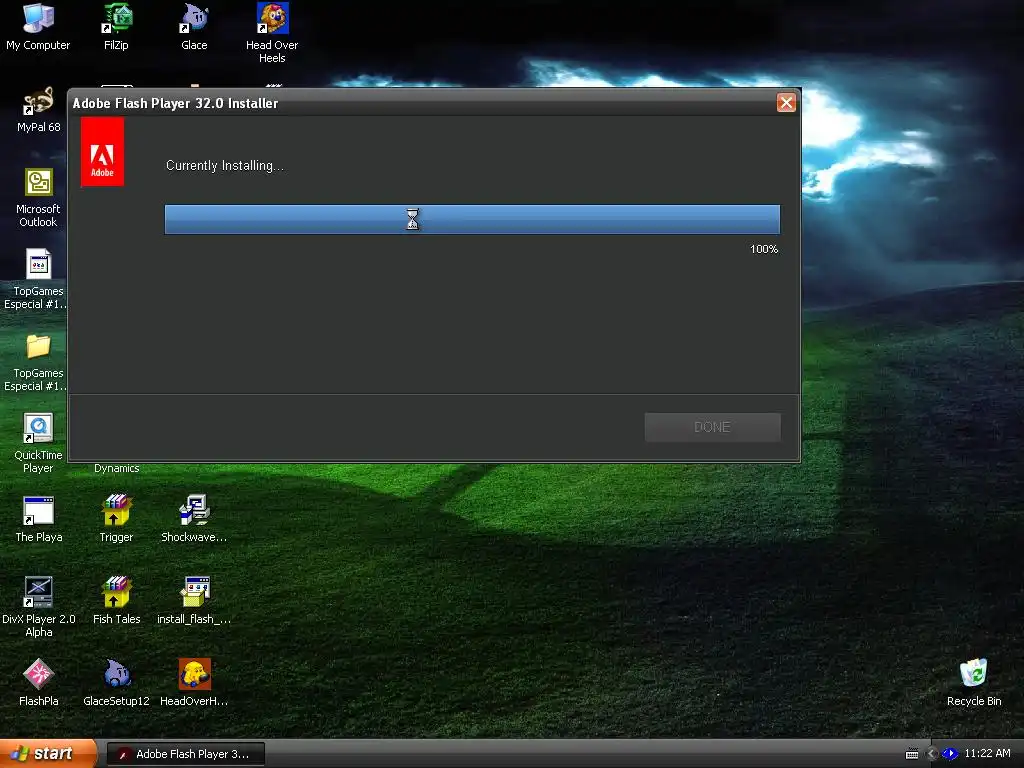Launch QuickTime Player shortcut

(38, 443)
